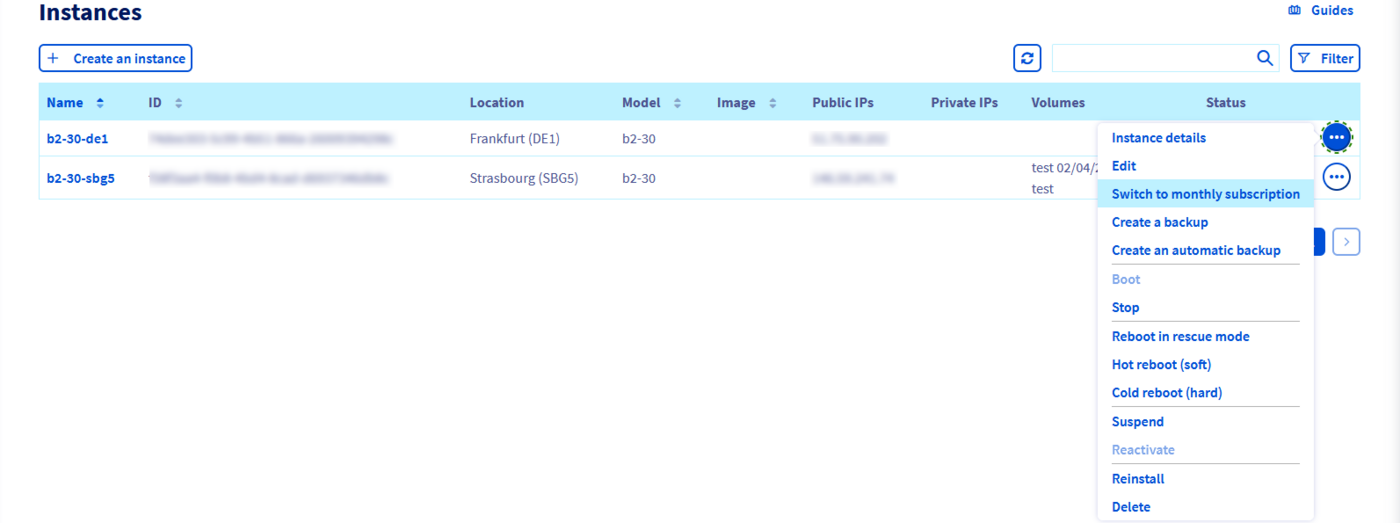Select Instance details from menu
1400x523 pixels.
coord(1158,138)
